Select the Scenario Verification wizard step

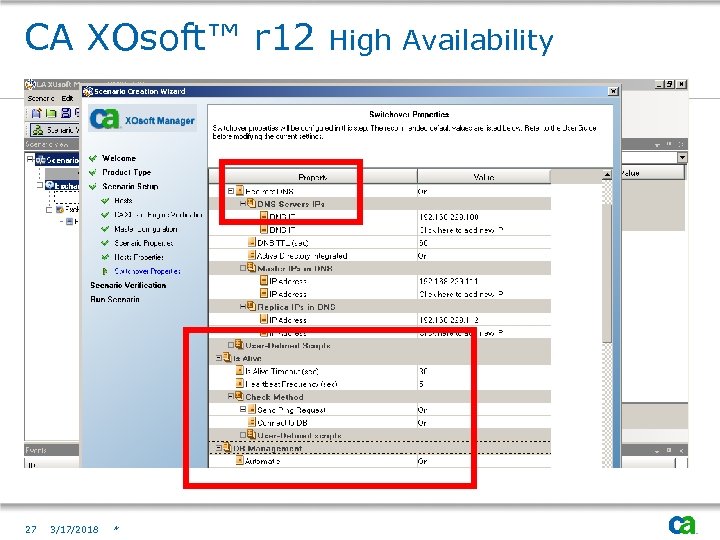[x=128, y=285]
